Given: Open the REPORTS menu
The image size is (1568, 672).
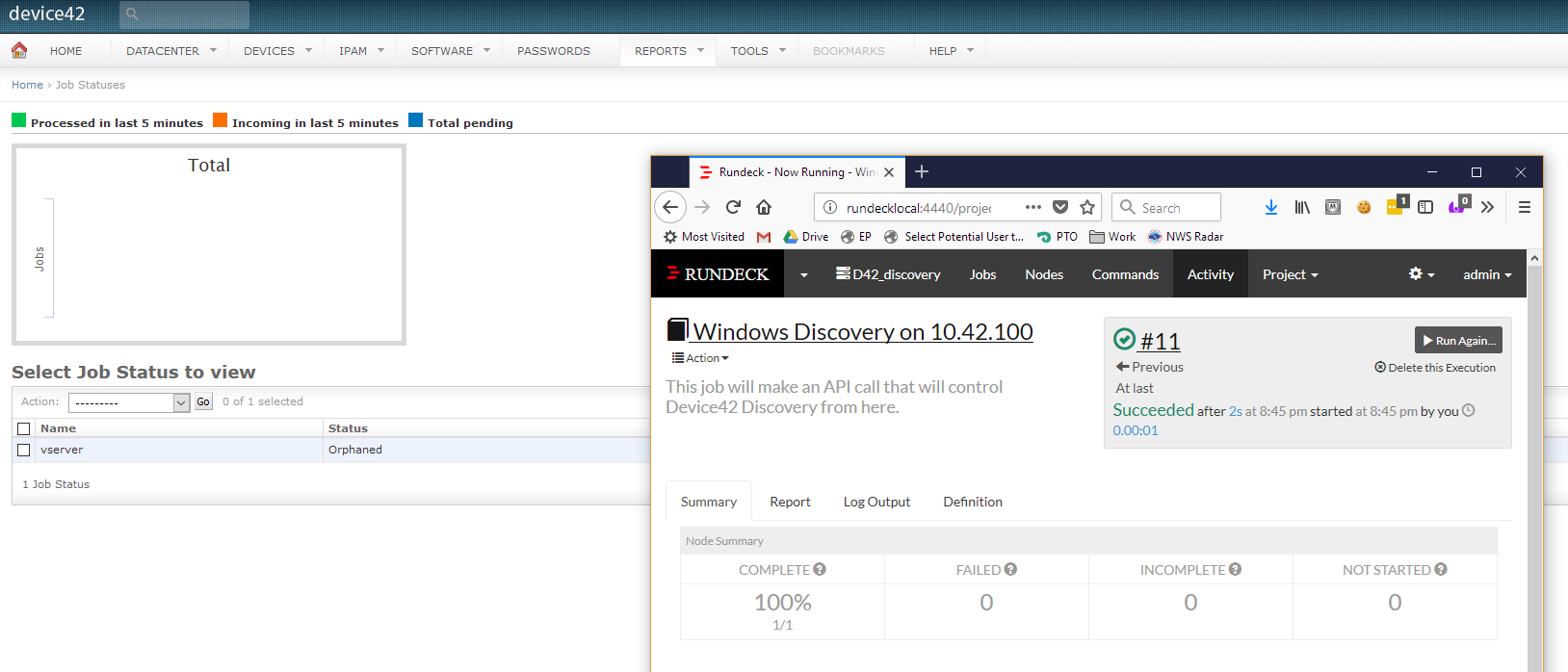Looking at the screenshot, I should point(668,51).
